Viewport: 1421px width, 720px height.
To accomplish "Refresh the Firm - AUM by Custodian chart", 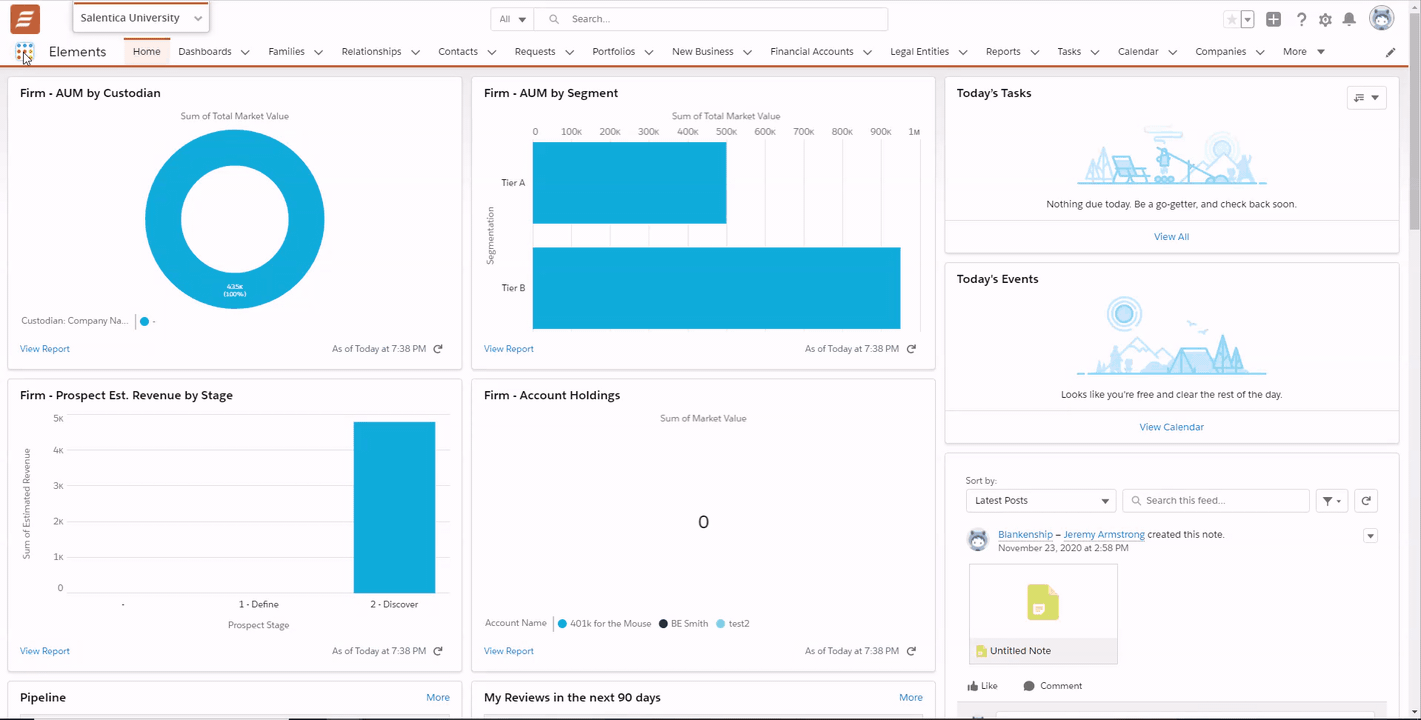I will pyautogui.click(x=438, y=349).
